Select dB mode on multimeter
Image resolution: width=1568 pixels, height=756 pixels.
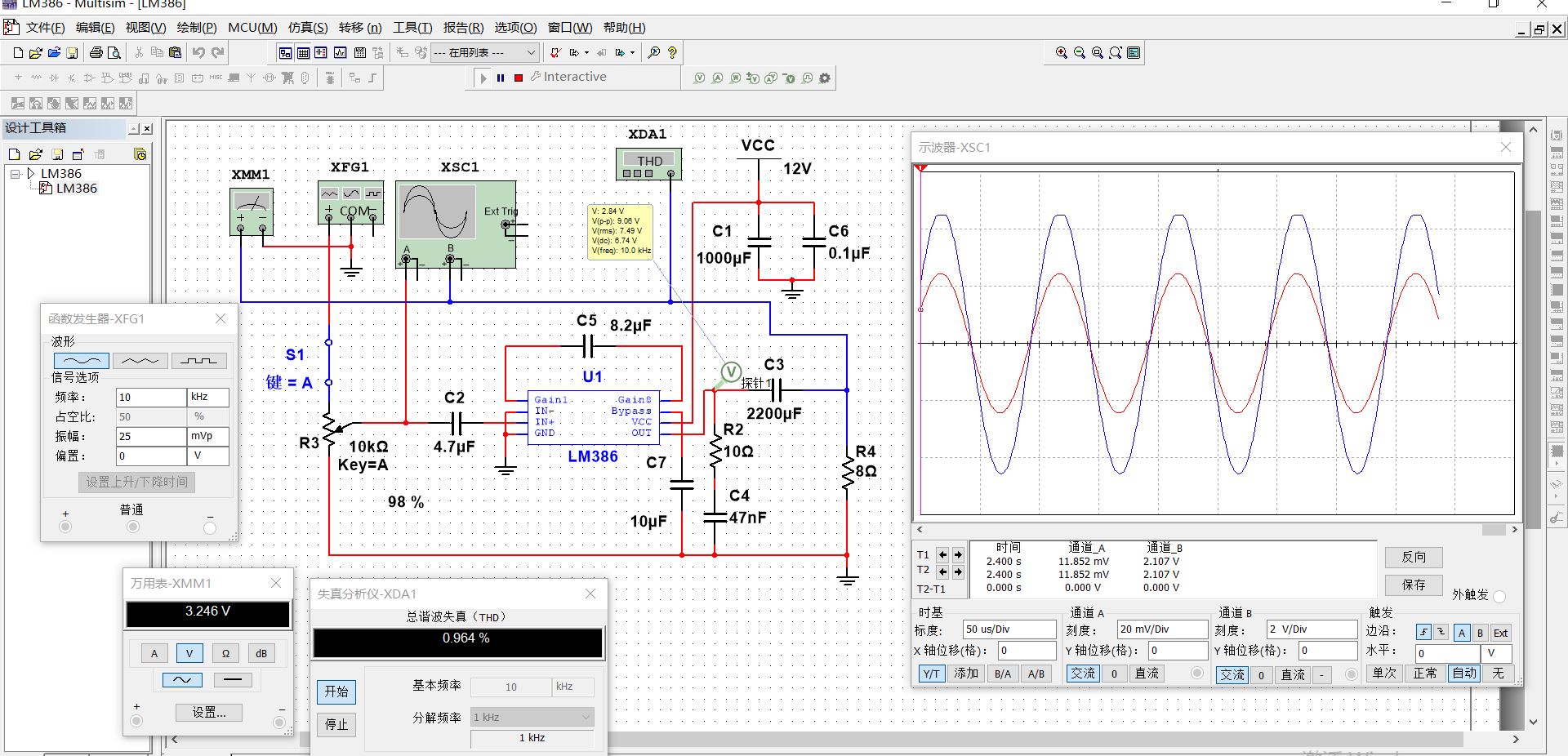tap(261, 653)
